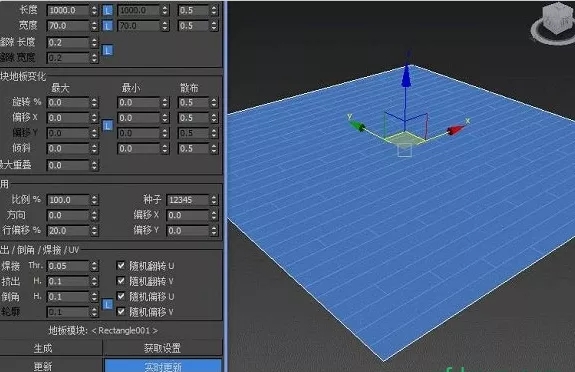
Task: Click the spinner arrows of the 比例 % field
Action: 95,200
